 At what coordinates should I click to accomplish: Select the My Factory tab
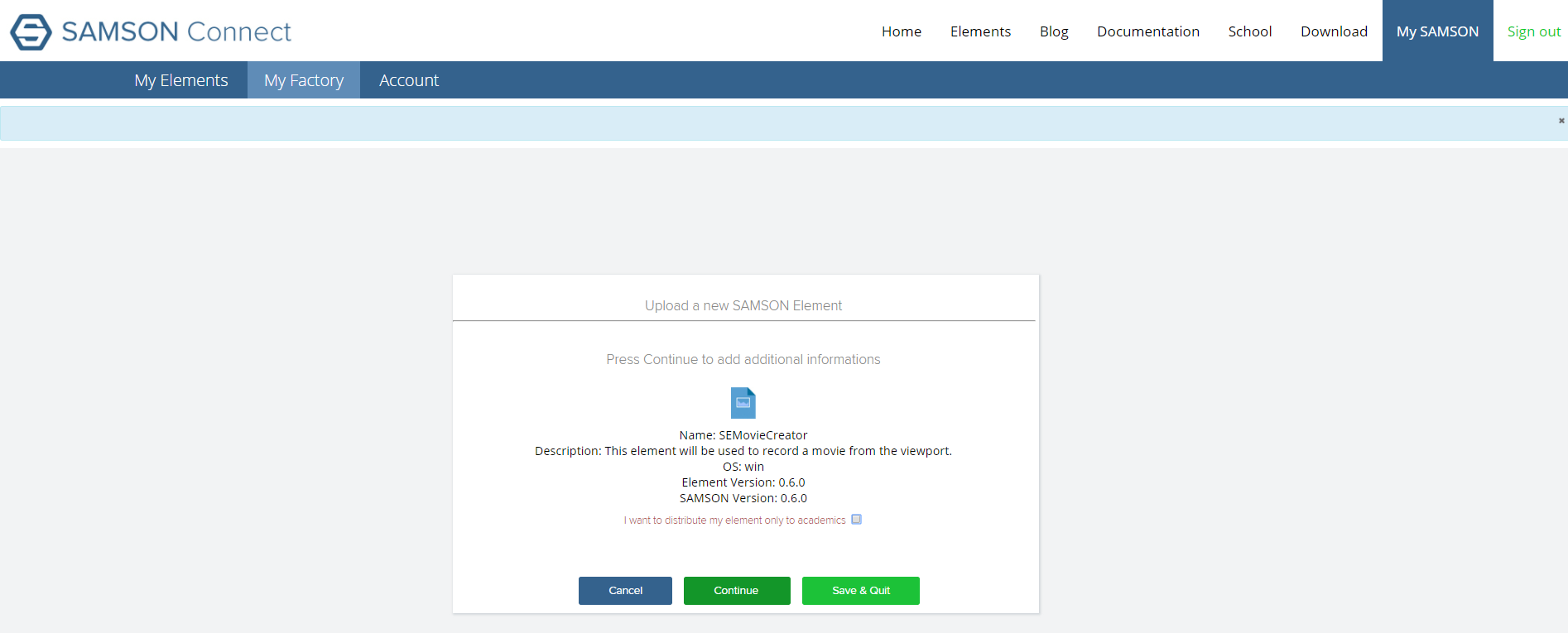point(304,80)
